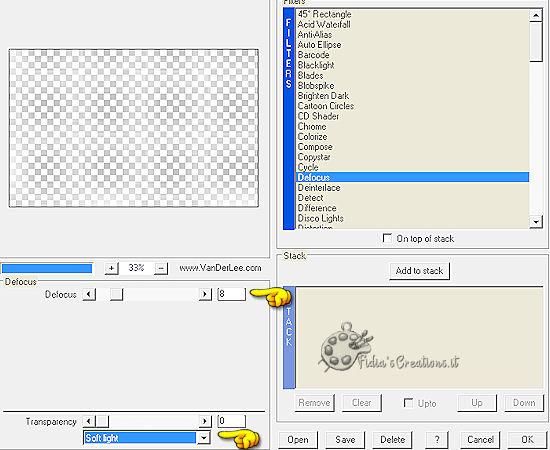This screenshot has height=450, width=550.
Task: Click right arrow of Defocus slider
Action: (x=205, y=294)
